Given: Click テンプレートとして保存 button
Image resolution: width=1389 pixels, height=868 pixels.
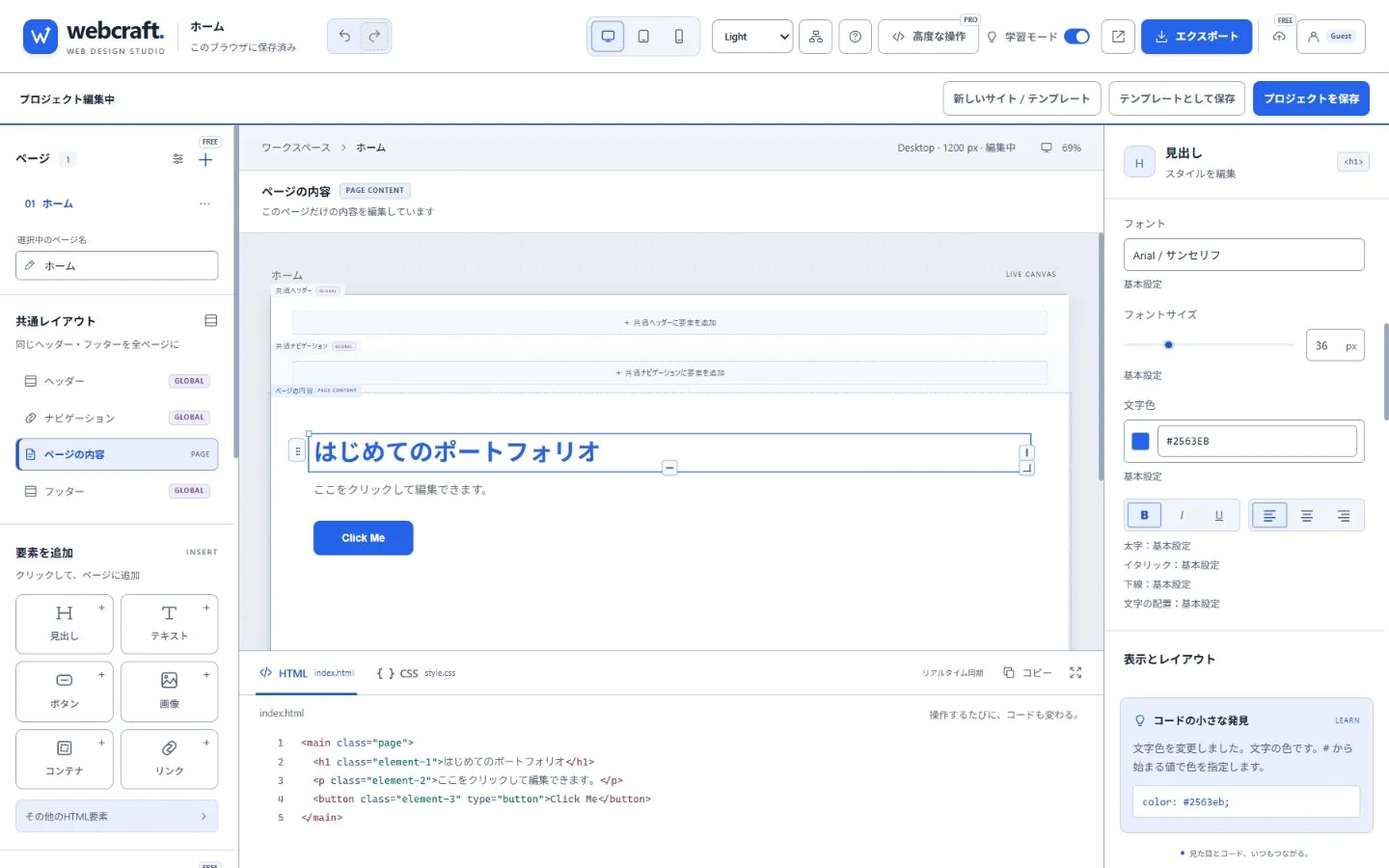Looking at the screenshot, I should tap(1177, 98).
